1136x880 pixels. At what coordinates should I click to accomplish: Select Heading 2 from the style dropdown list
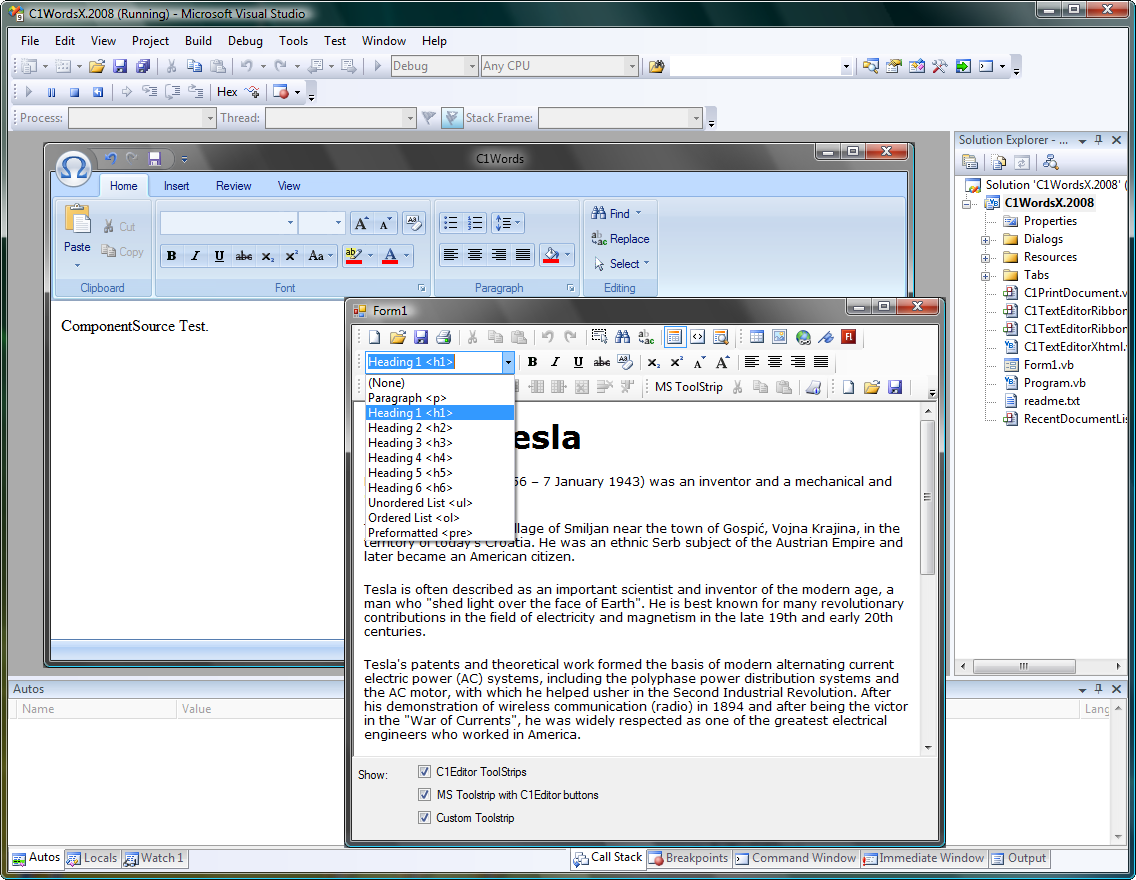point(409,427)
